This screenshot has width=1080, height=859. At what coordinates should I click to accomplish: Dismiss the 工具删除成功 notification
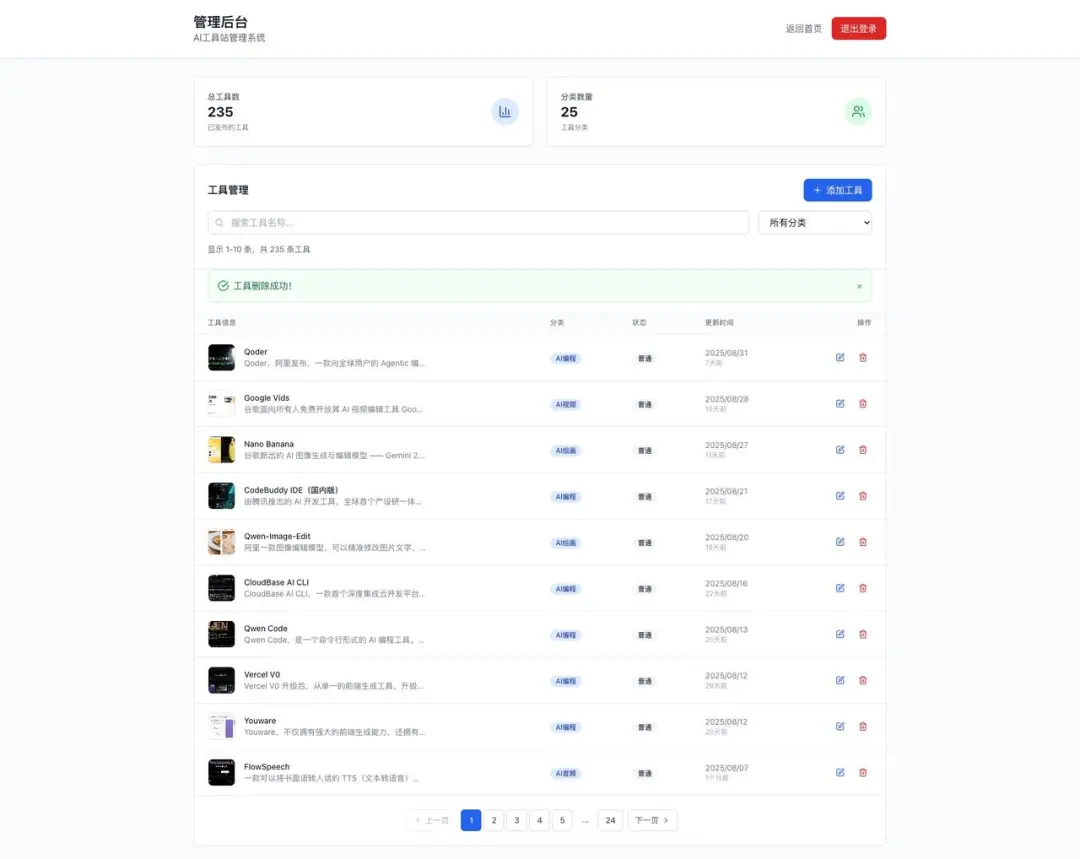(x=859, y=287)
